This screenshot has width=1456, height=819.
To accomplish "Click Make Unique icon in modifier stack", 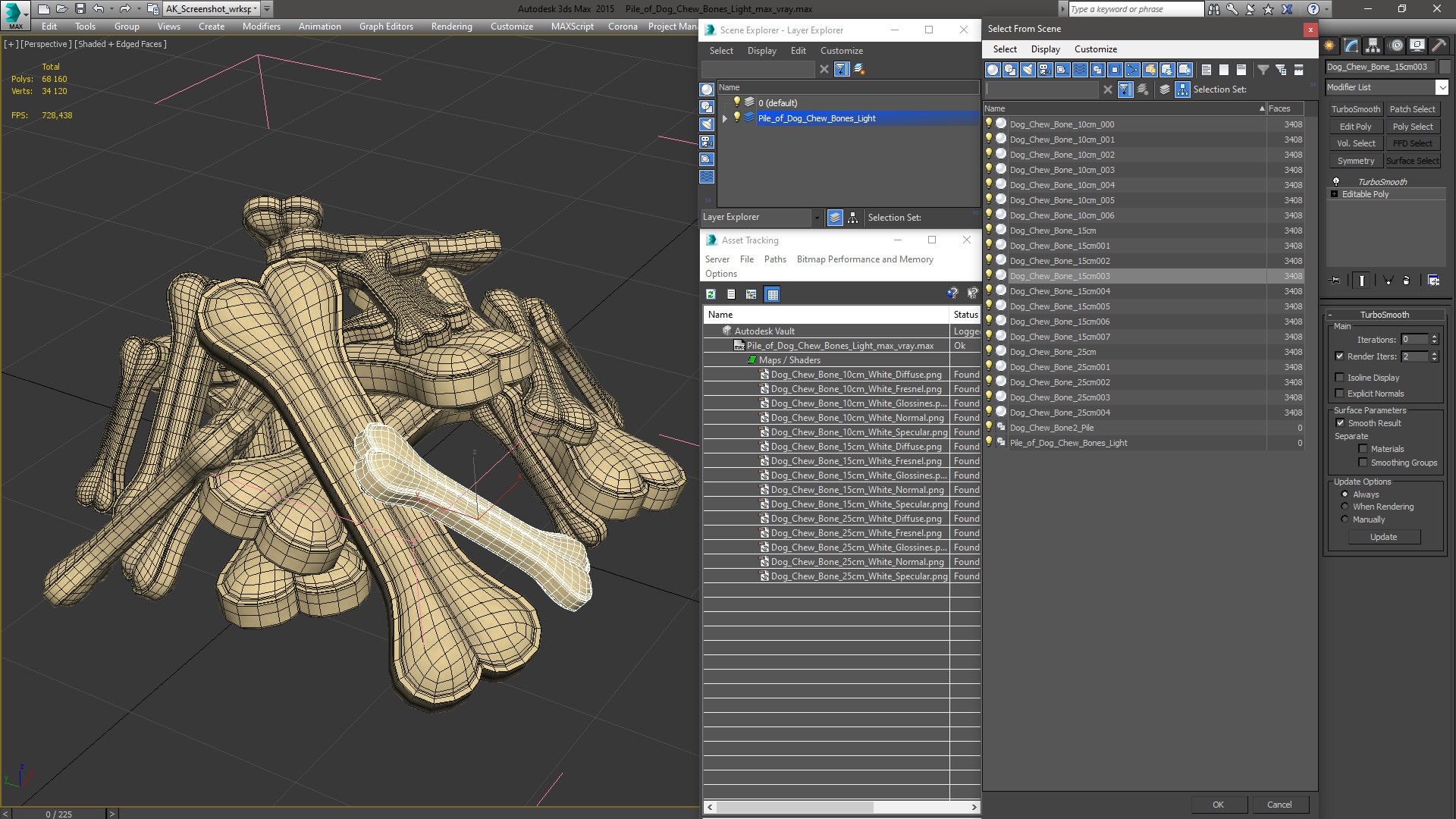I will [x=1389, y=281].
